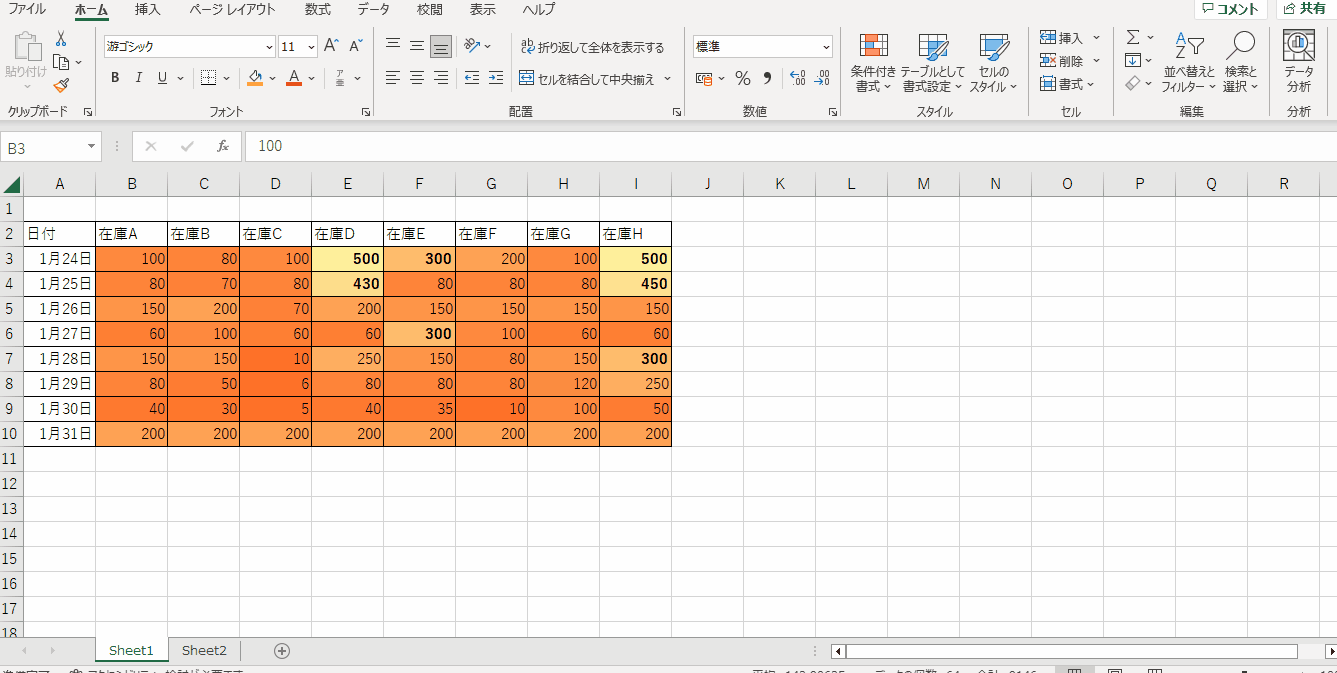Image resolution: width=1337 pixels, height=673 pixels.
Task: Open the number format 標準 dropdown
Action: click(x=826, y=47)
